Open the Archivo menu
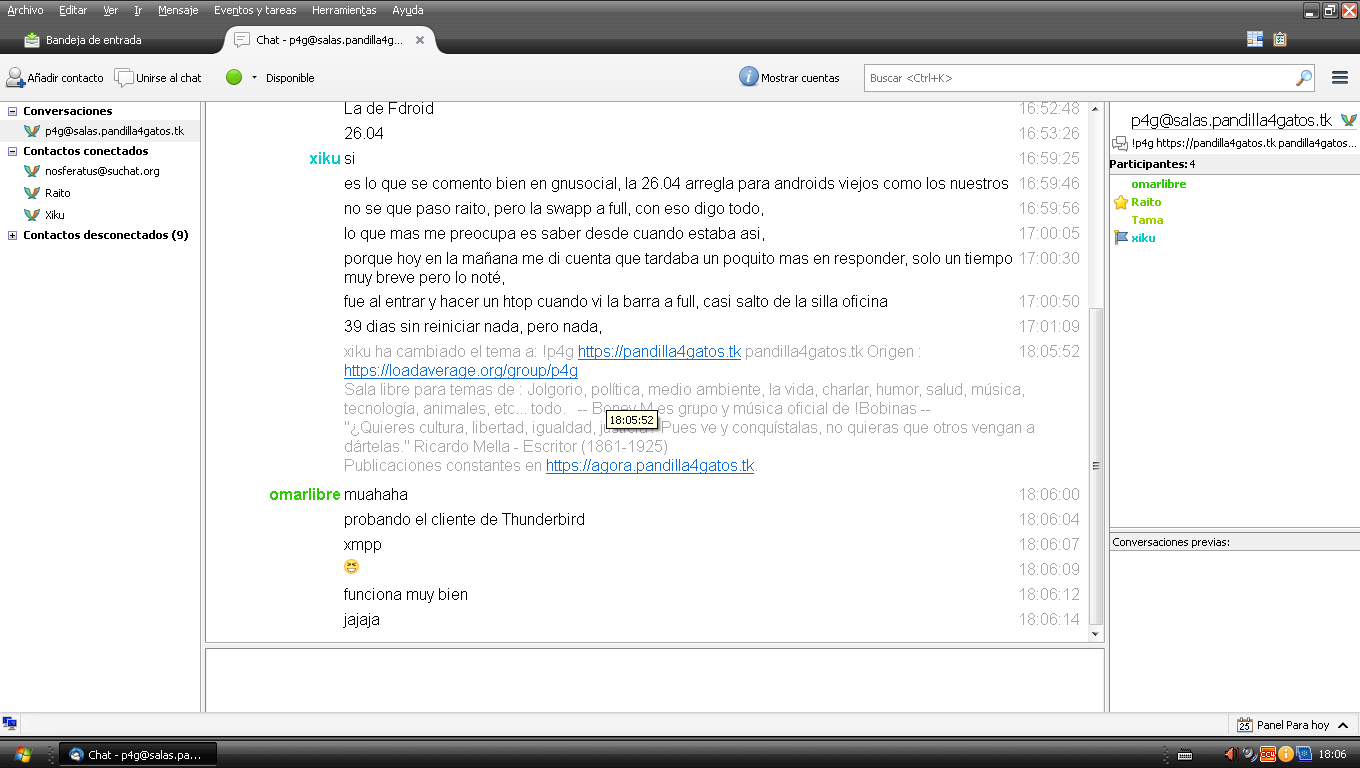The width and height of the screenshot is (1360, 768). [x=26, y=10]
